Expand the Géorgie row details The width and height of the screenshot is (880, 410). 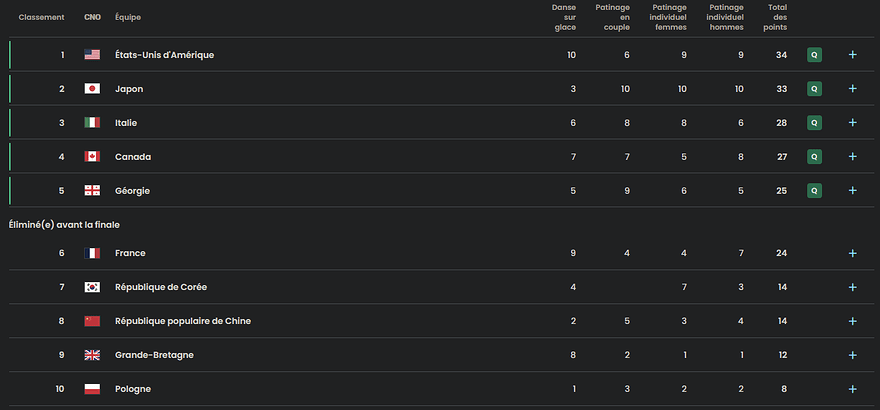(852, 191)
